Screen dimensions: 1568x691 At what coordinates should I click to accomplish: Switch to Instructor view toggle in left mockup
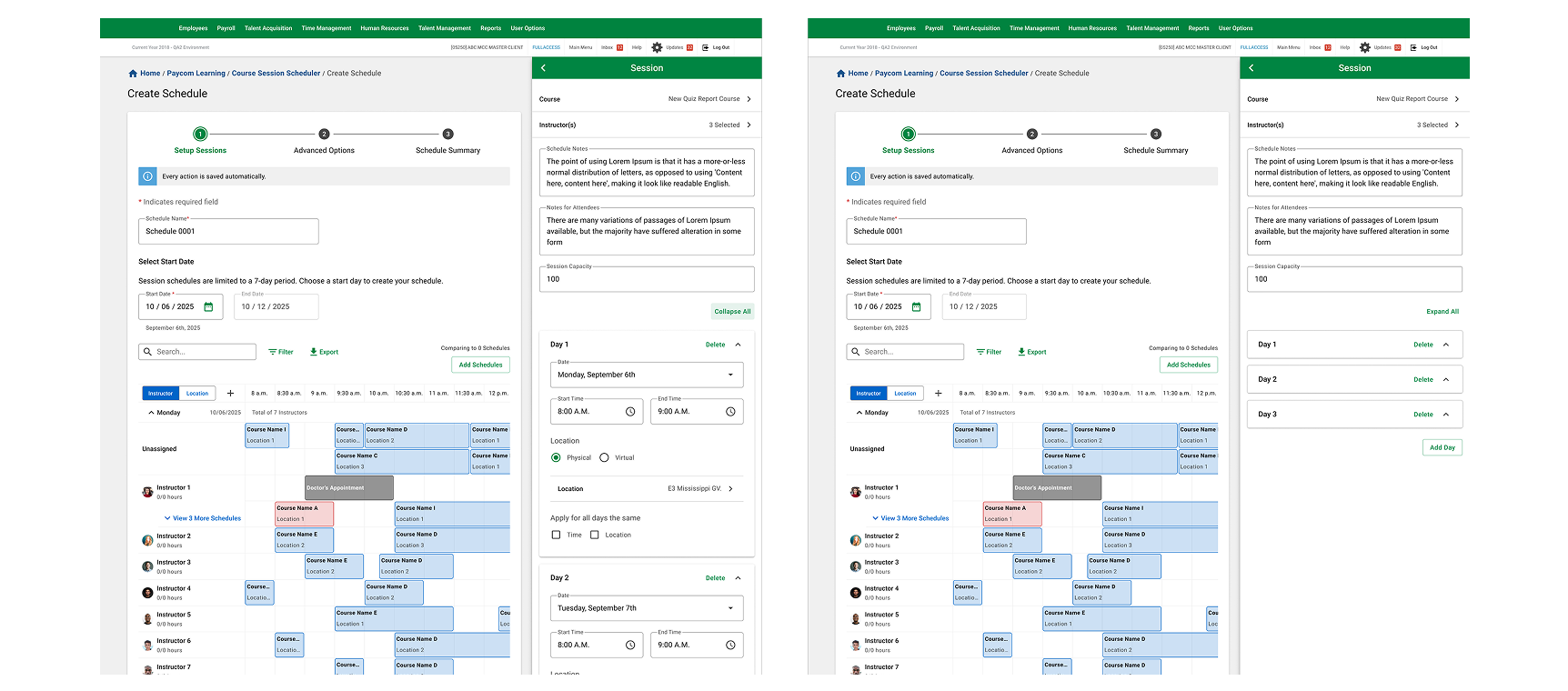click(161, 394)
